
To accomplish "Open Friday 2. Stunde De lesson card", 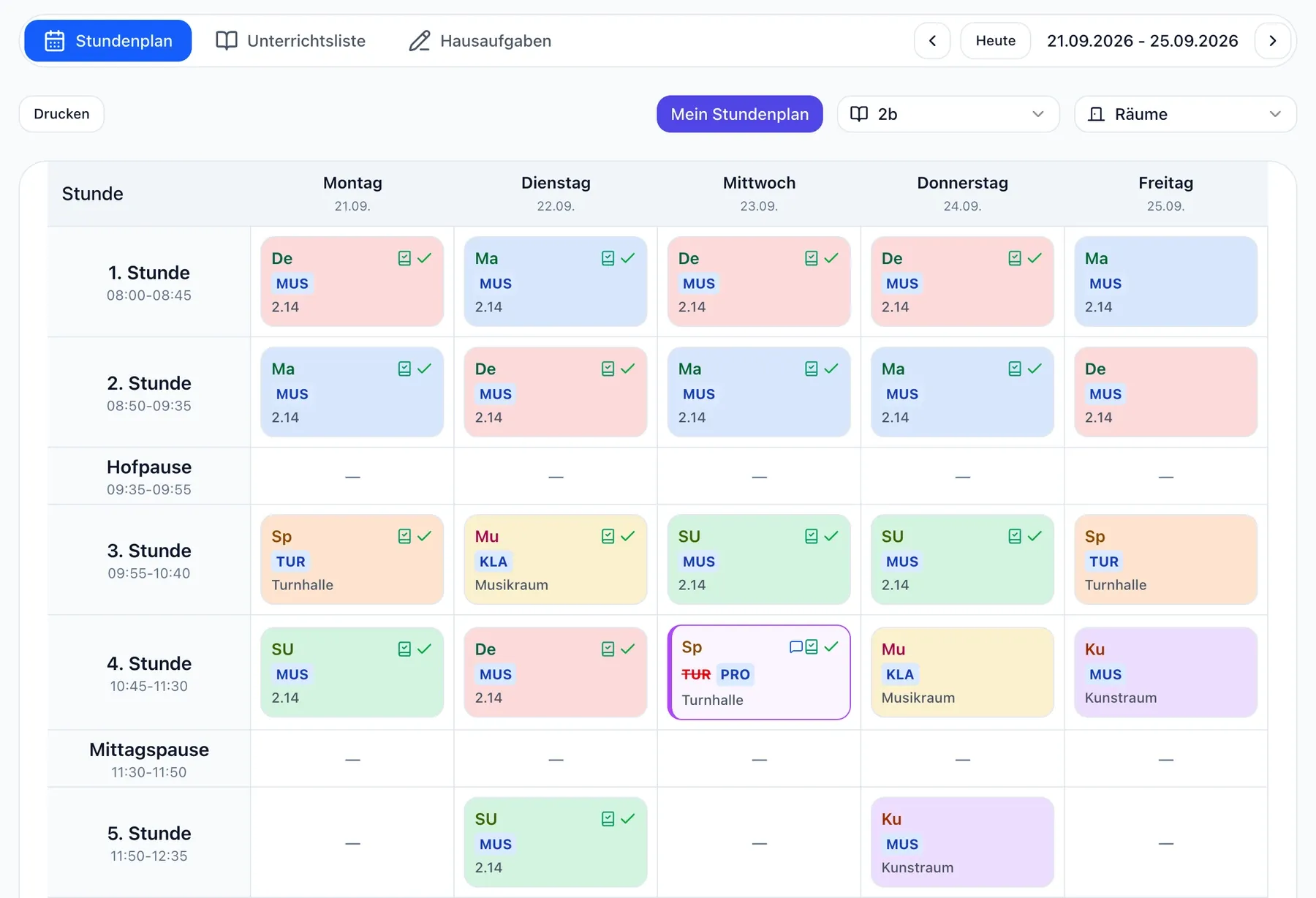I will tap(1165, 392).
